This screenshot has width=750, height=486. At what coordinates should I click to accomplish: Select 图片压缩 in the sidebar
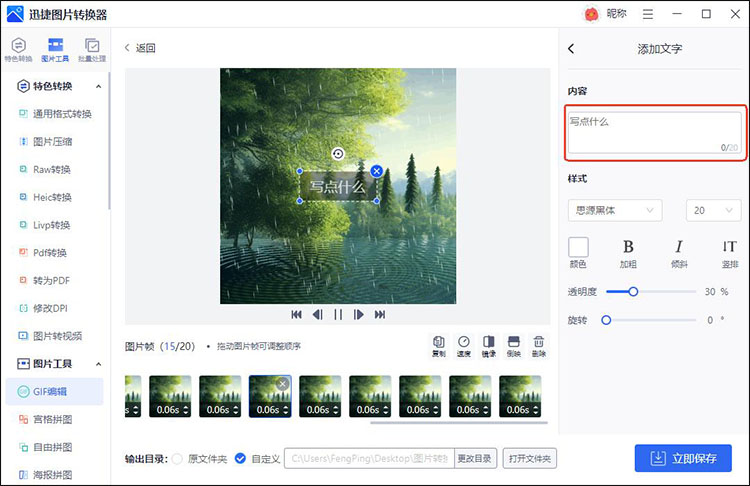(x=45, y=142)
